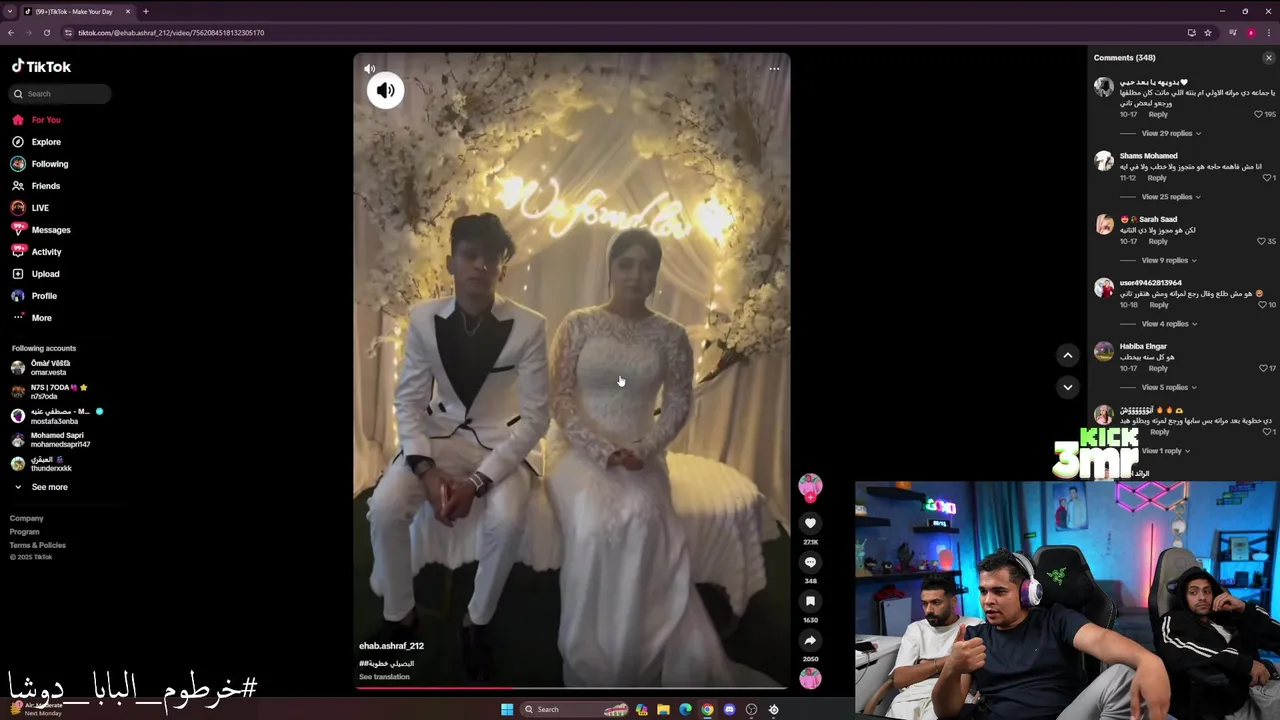Open comments using the speech bubble icon
The height and width of the screenshot is (720, 1280).
[811, 562]
